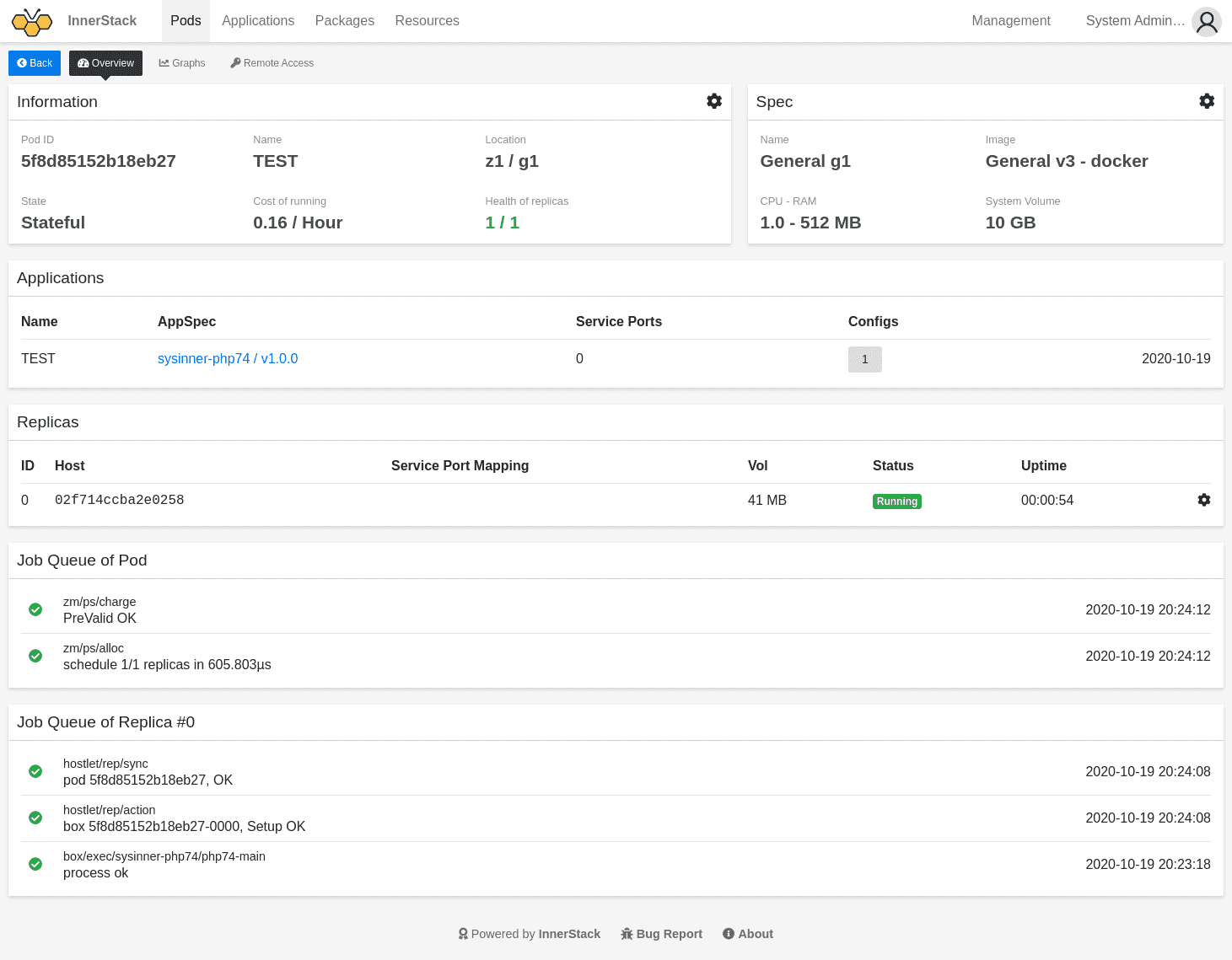This screenshot has height=960, width=1232.
Task: Open the System Admin account menu
Action: (1135, 21)
